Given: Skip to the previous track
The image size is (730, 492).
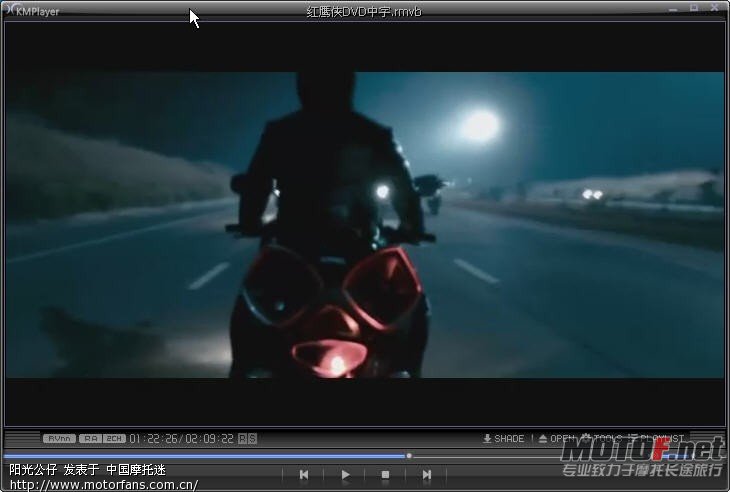Looking at the screenshot, I should click(304, 475).
